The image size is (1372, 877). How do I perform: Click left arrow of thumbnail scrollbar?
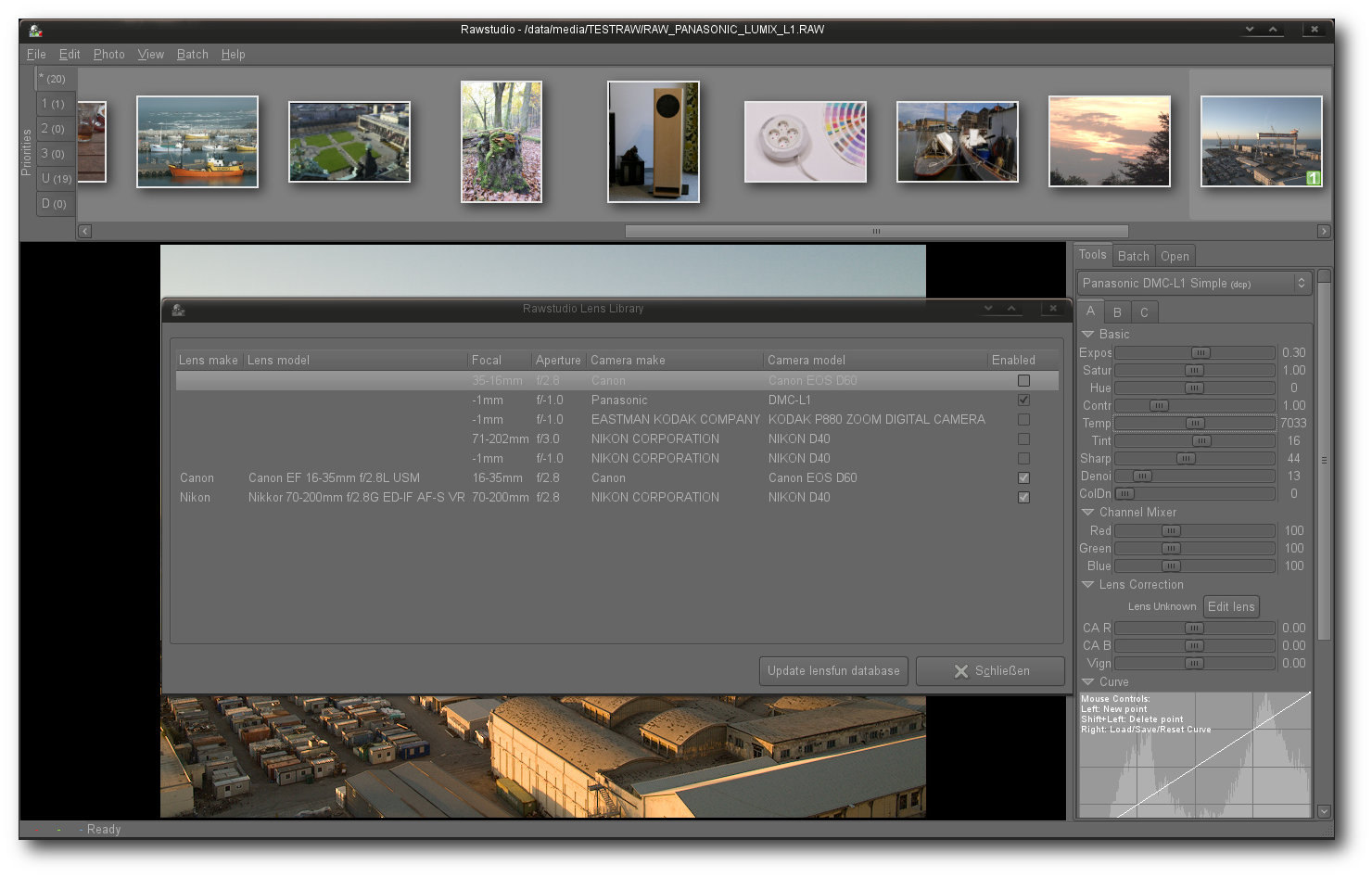pyautogui.click(x=84, y=231)
